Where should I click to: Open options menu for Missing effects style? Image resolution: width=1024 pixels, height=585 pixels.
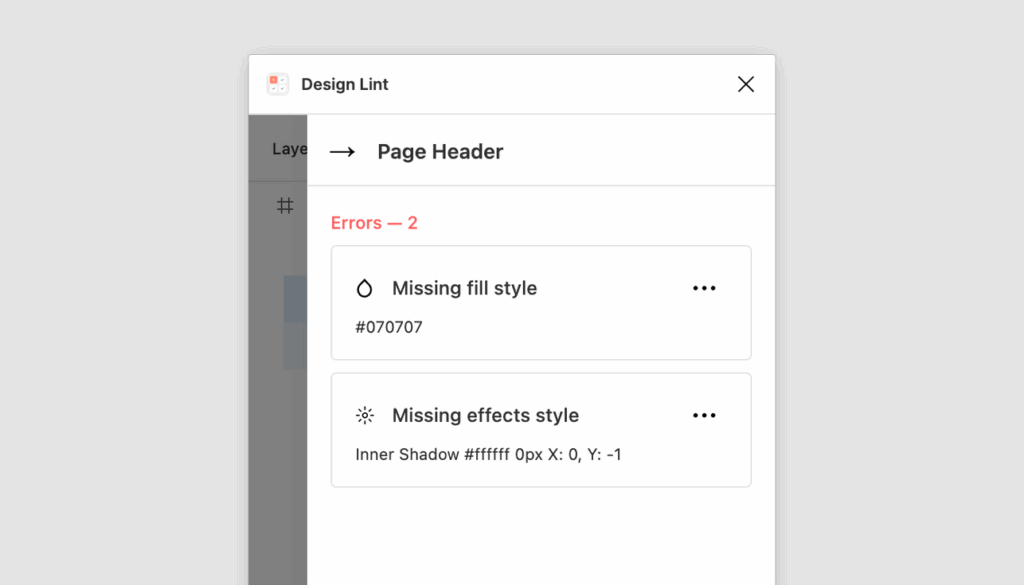coord(704,415)
